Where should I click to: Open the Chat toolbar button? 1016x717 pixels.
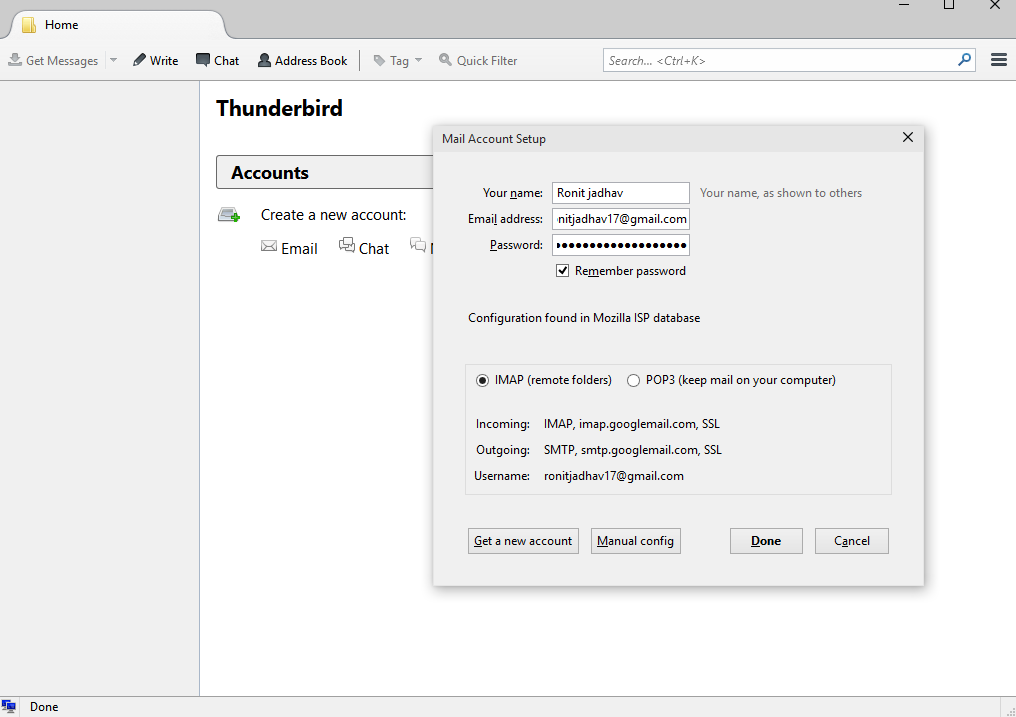(x=218, y=60)
